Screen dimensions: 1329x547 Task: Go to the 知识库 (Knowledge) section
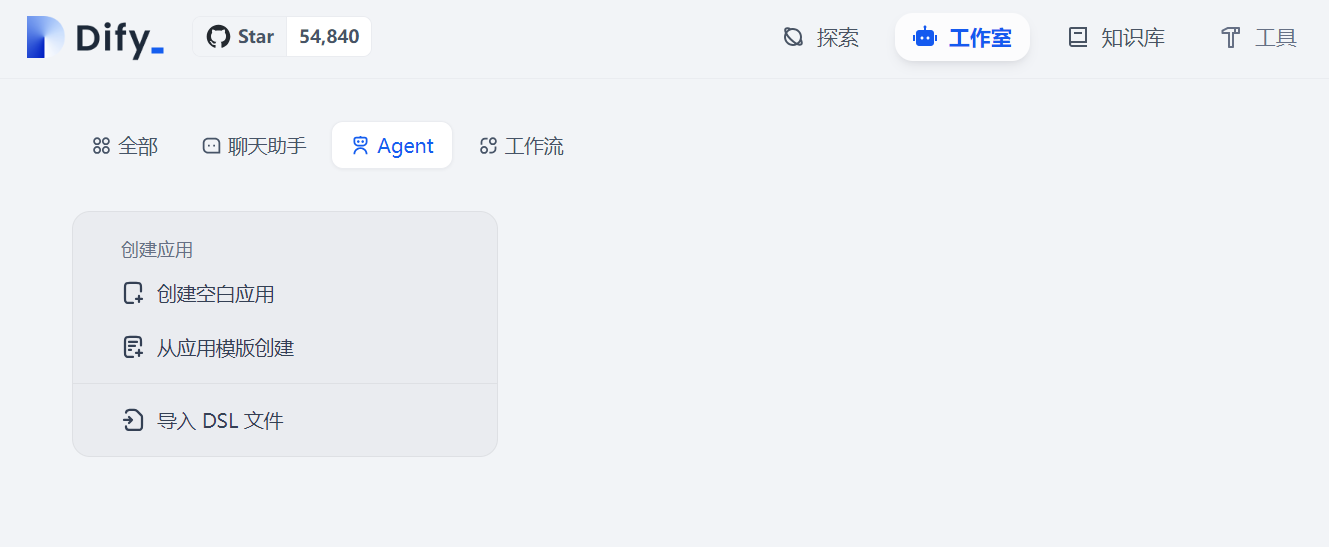click(x=1132, y=38)
